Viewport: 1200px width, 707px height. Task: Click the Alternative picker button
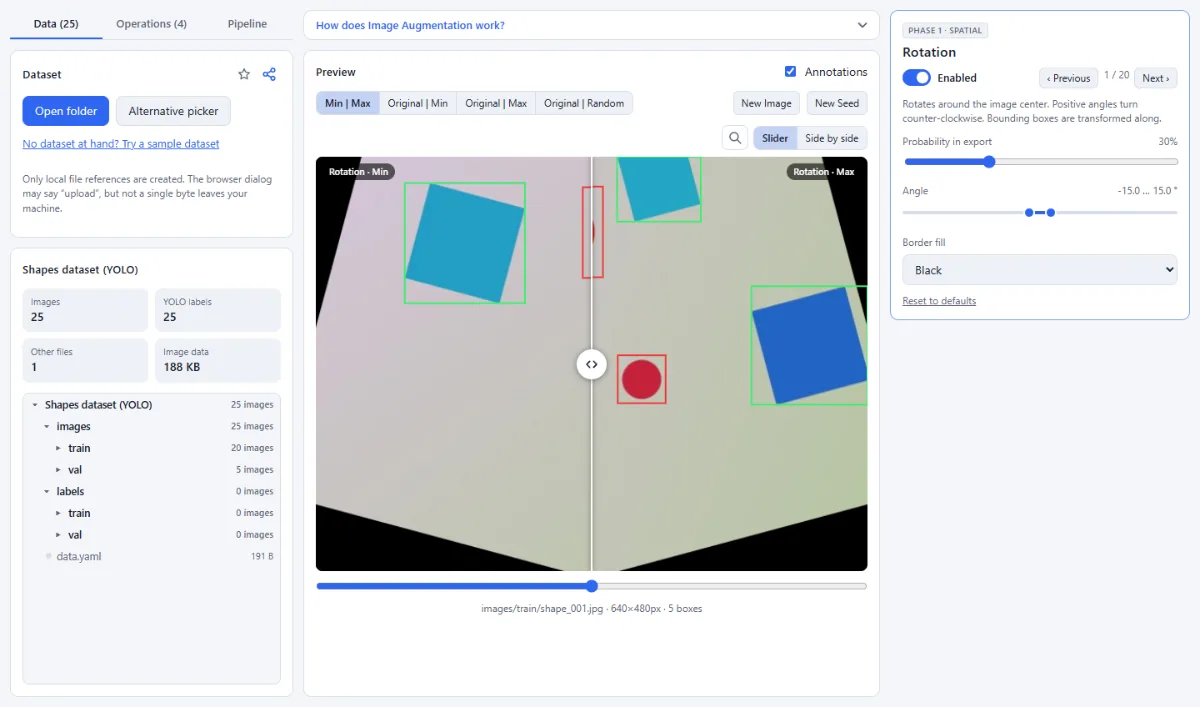click(x=174, y=111)
